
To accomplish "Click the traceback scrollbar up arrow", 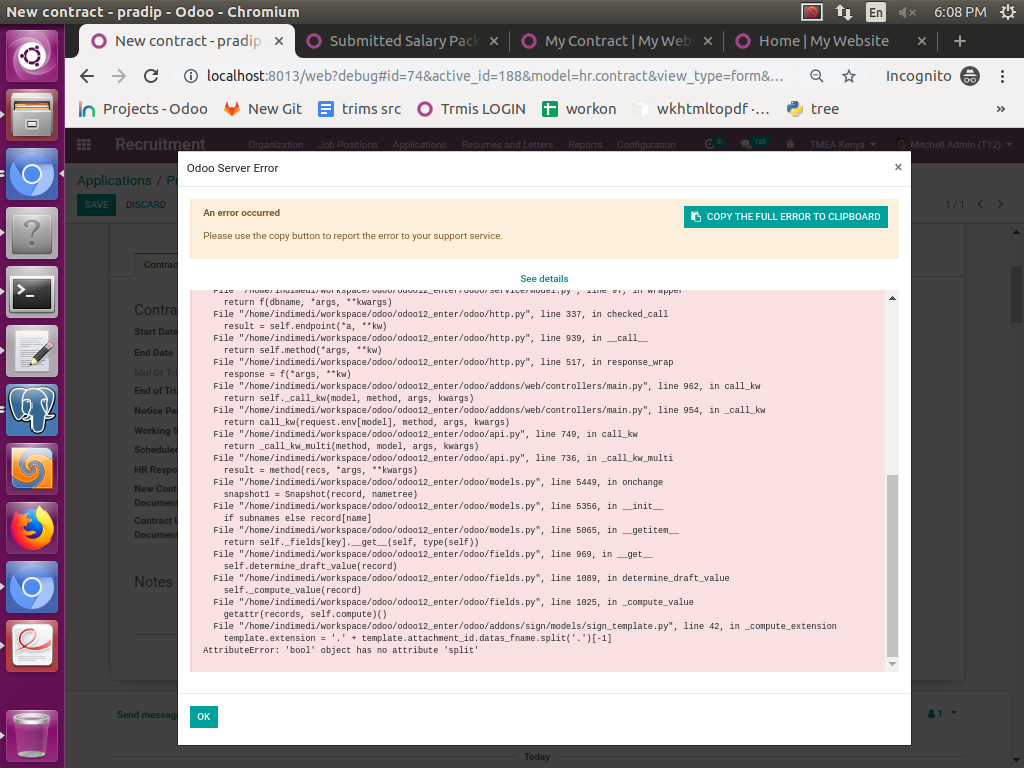I will (x=891, y=296).
